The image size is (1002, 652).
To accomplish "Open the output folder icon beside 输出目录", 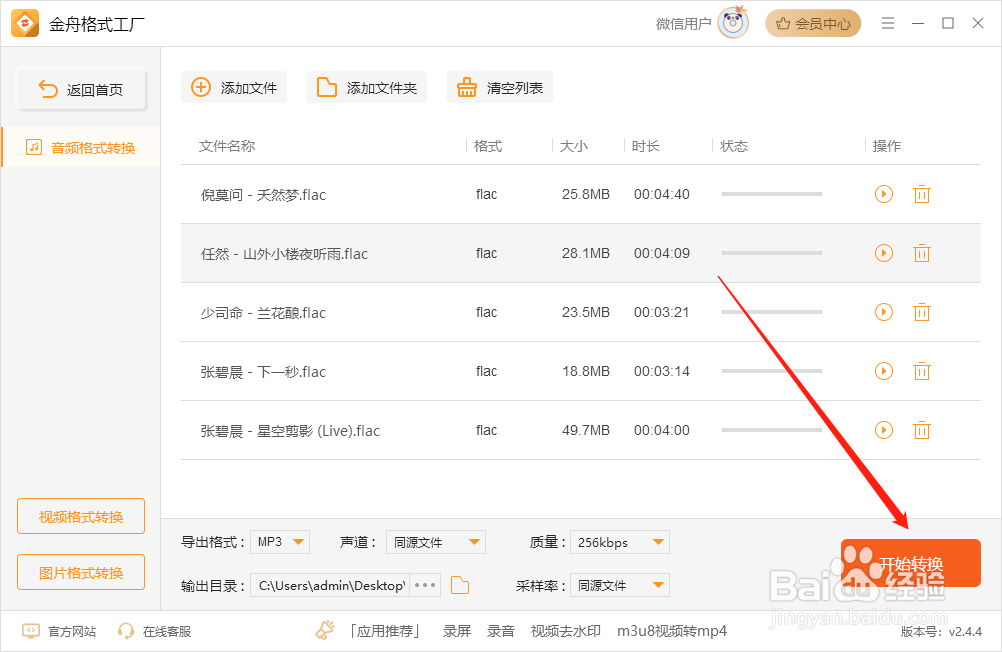I will 459,585.
